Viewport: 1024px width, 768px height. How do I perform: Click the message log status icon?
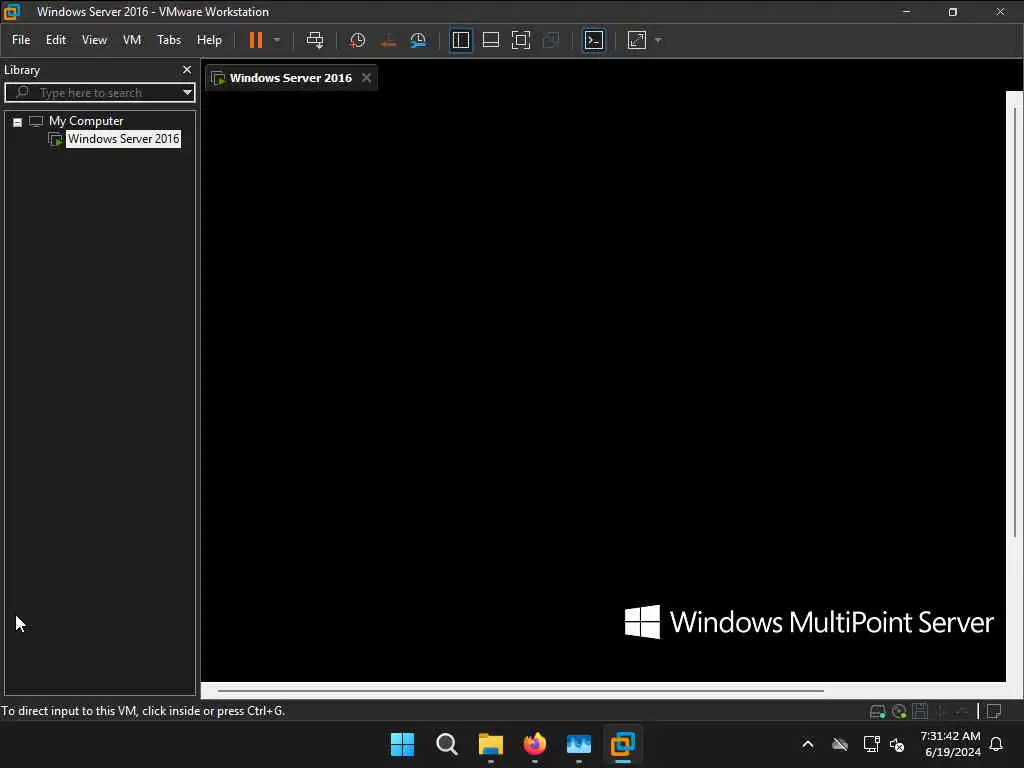[x=994, y=711]
